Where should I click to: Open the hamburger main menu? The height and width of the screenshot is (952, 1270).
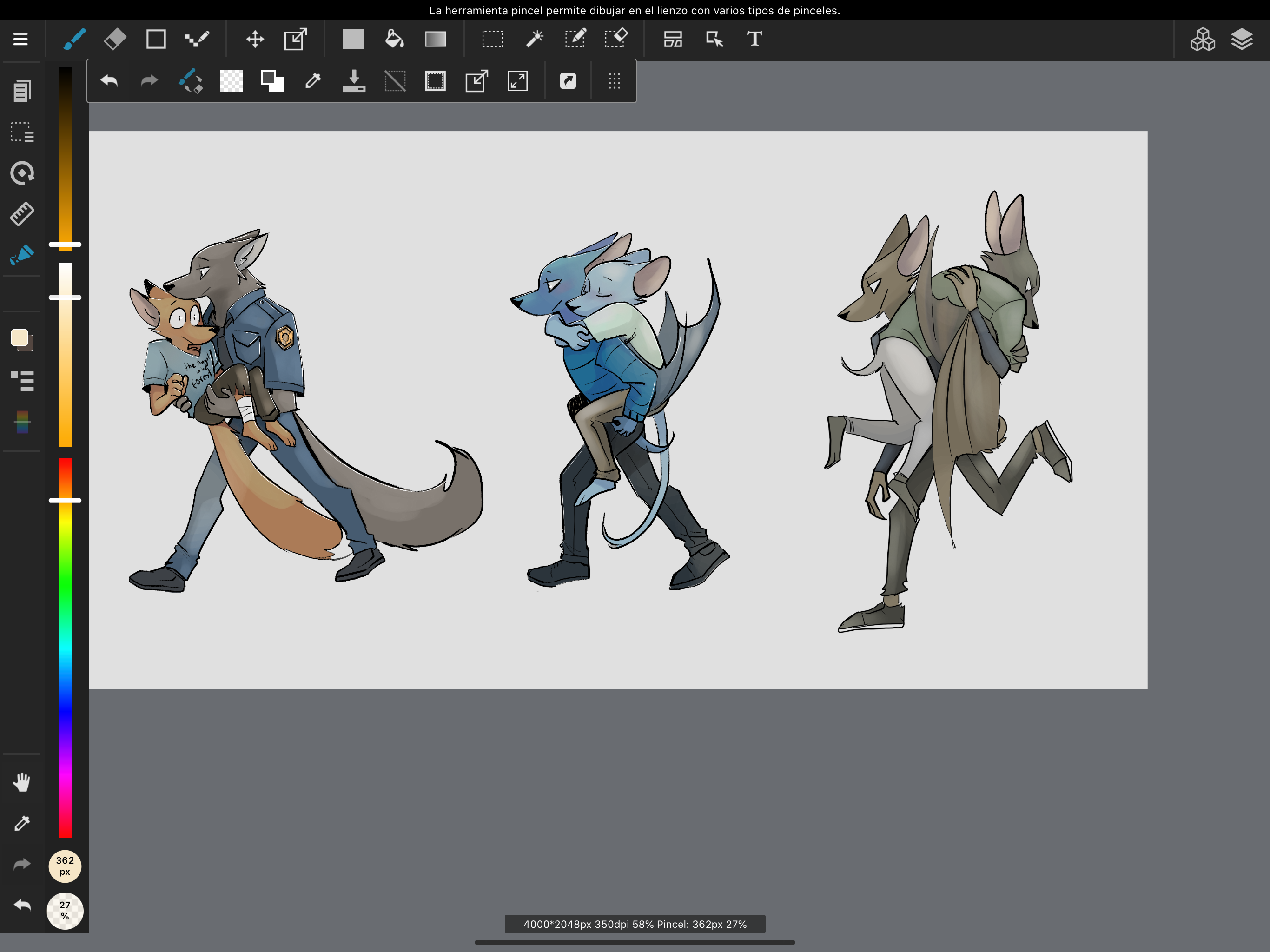(20, 39)
